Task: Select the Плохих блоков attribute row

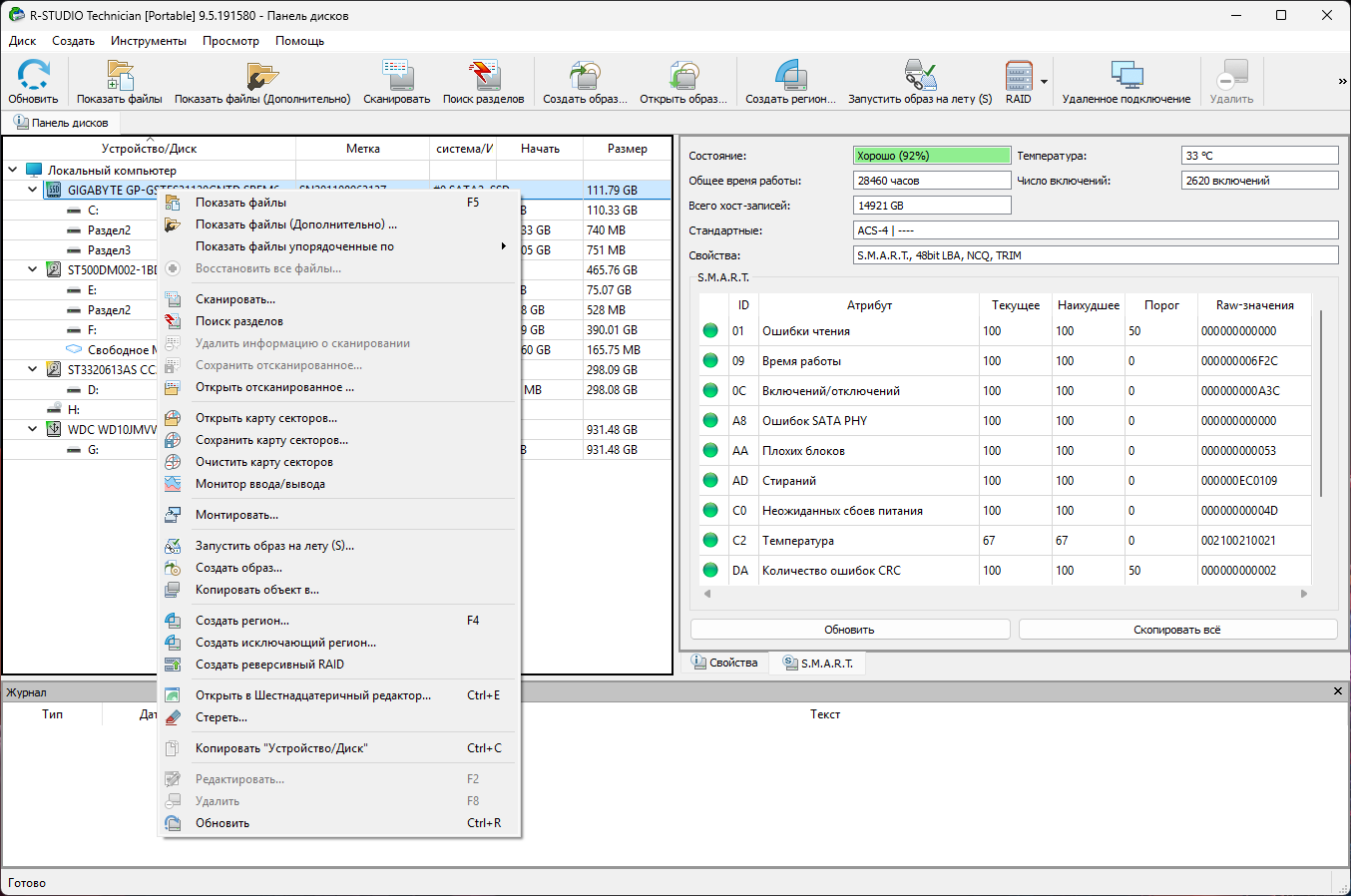Action: coord(1005,451)
